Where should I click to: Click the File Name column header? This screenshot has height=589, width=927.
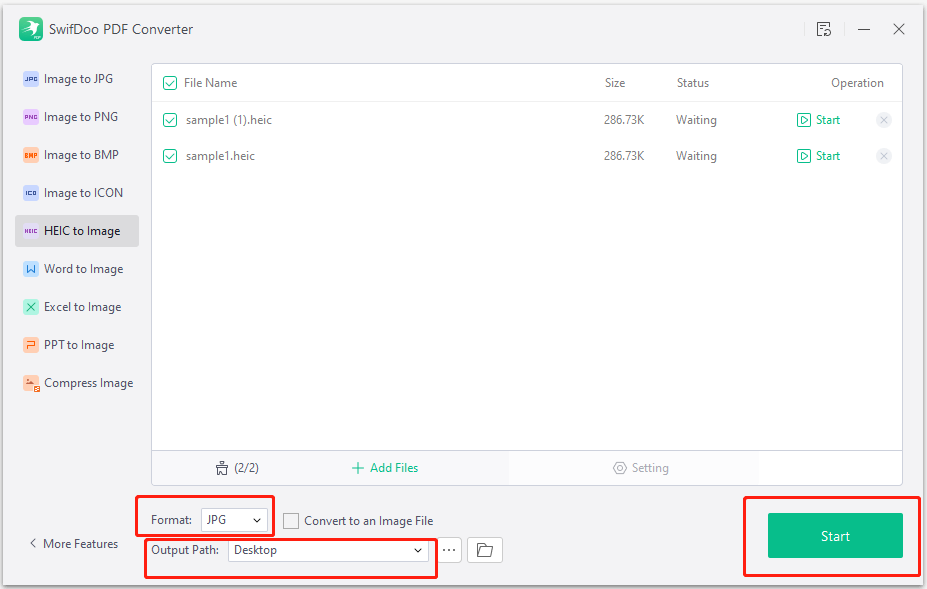pyautogui.click(x=210, y=83)
